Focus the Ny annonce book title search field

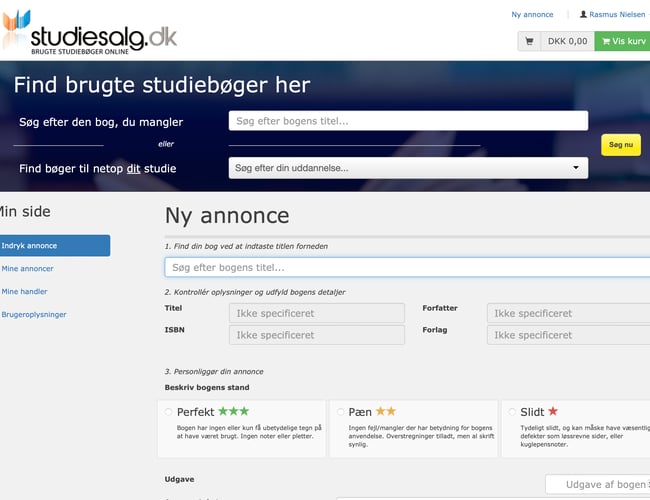(x=407, y=267)
